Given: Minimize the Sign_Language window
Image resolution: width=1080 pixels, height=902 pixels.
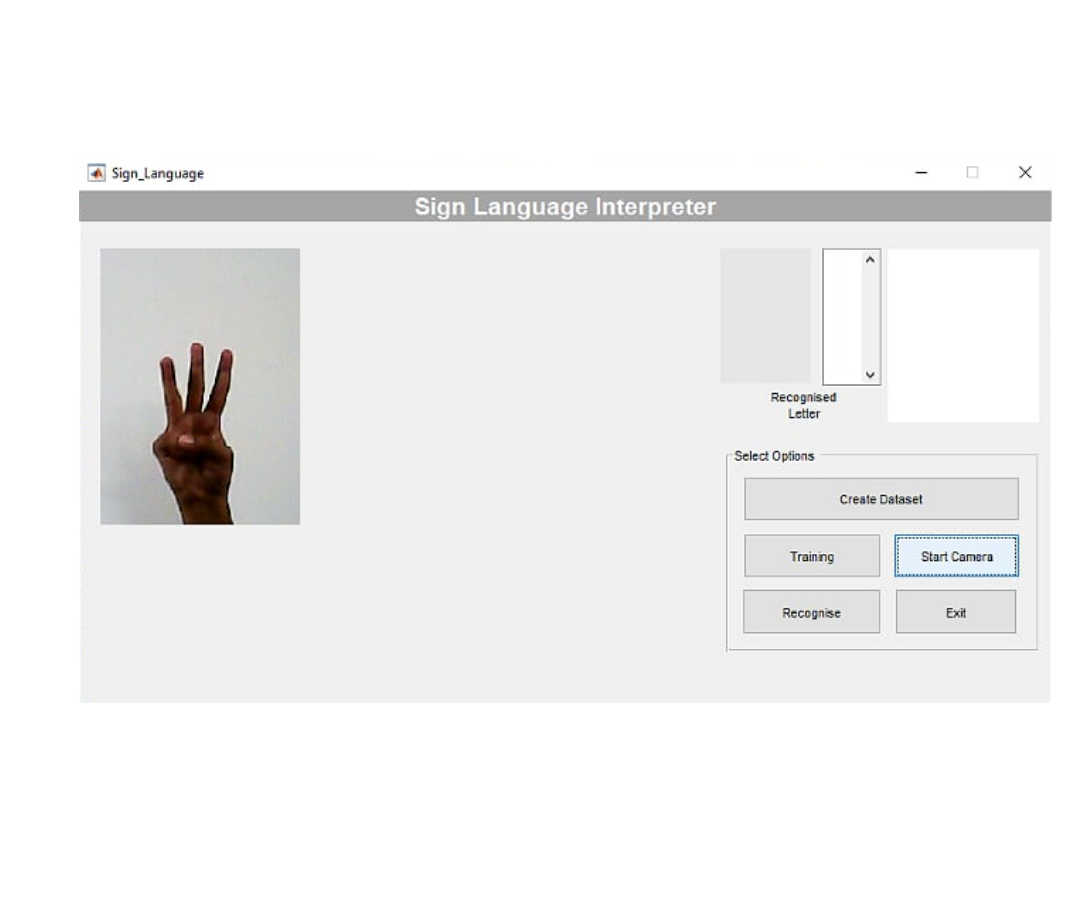Looking at the screenshot, I should 921,173.
